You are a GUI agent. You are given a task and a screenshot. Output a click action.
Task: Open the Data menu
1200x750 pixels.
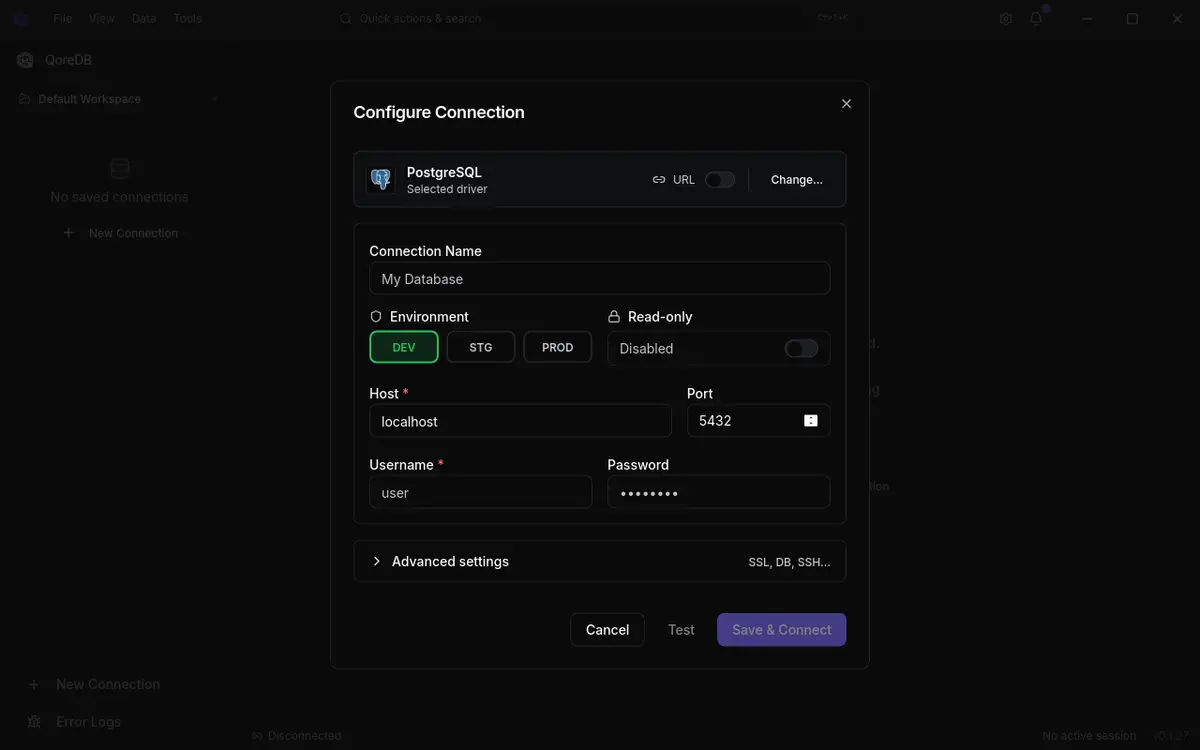coord(144,18)
